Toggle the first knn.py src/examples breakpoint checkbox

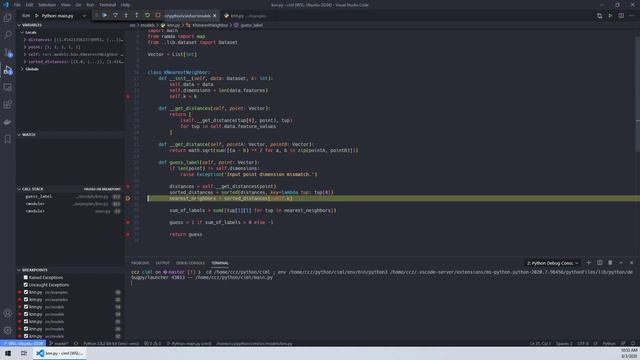pyautogui.click(x=26, y=292)
